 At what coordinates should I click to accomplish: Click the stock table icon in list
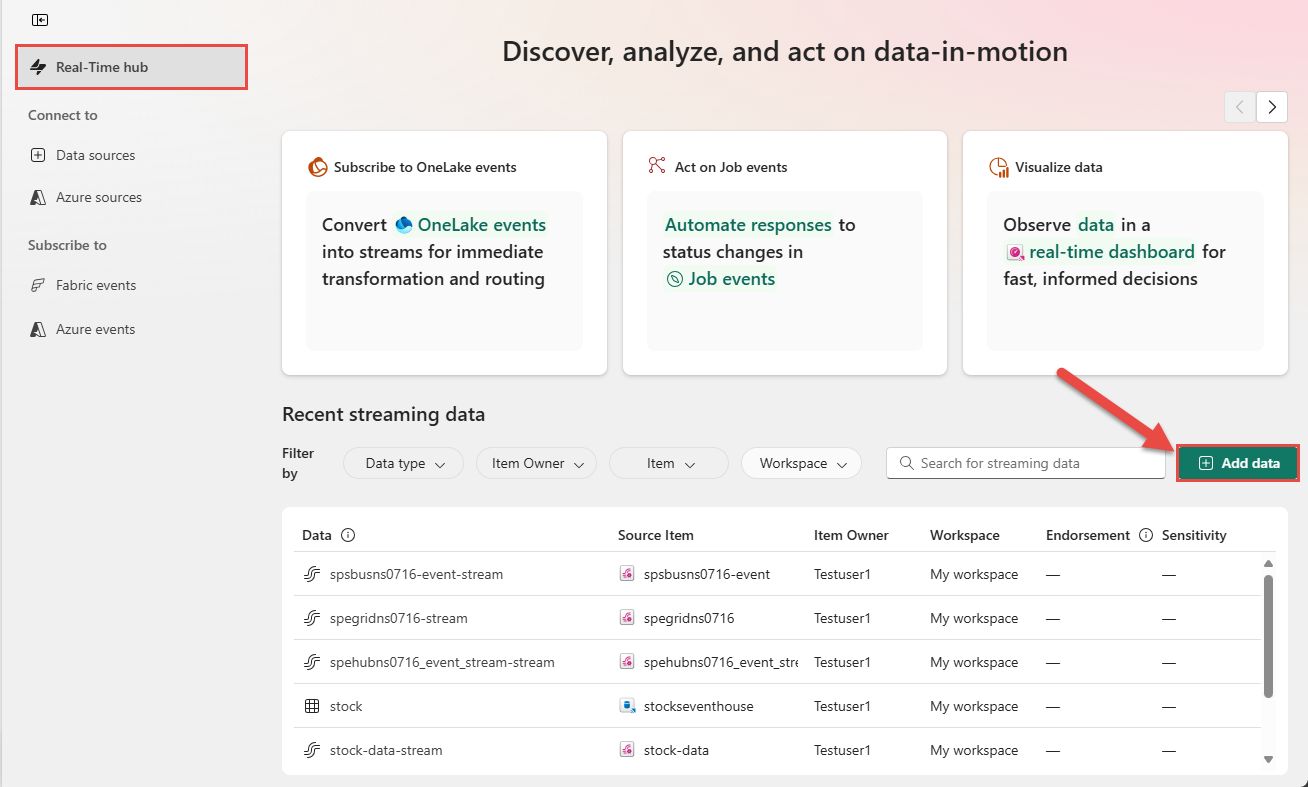(312, 706)
